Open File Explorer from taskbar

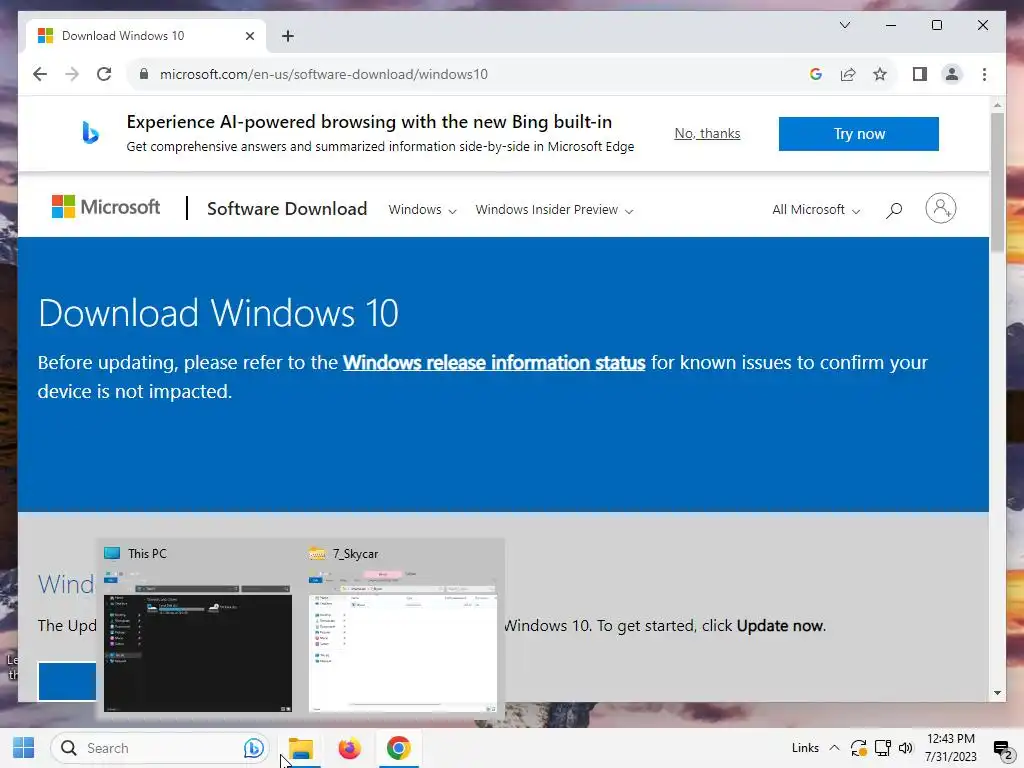pyautogui.click(x=301, y=748)
